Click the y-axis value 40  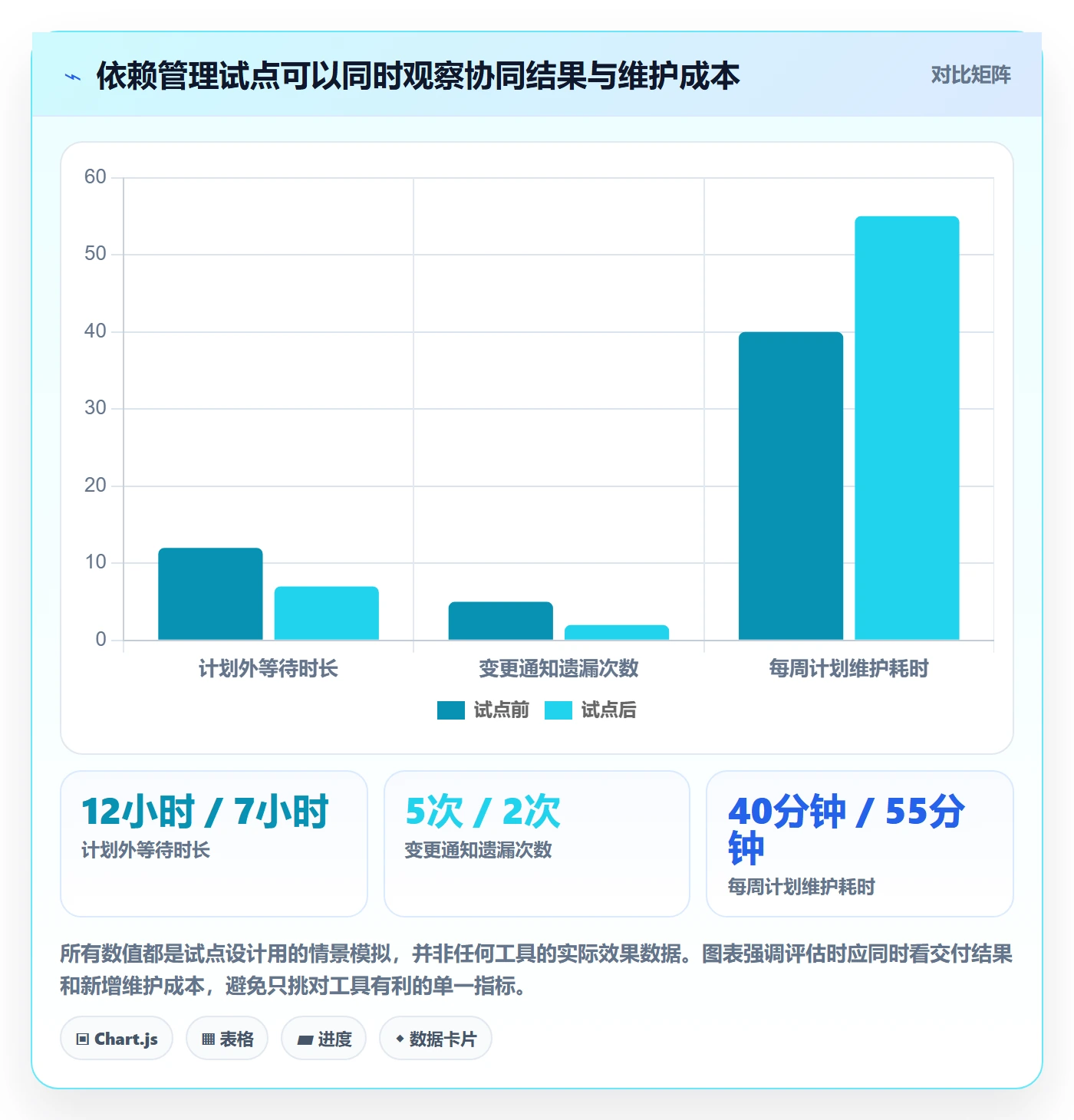point(95,331)
